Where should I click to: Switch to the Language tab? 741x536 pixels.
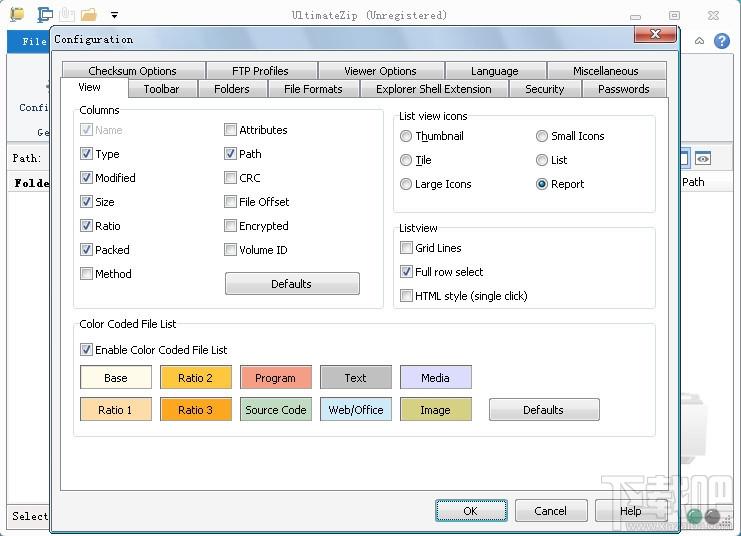pyautogui.click(x=495, y=71)
